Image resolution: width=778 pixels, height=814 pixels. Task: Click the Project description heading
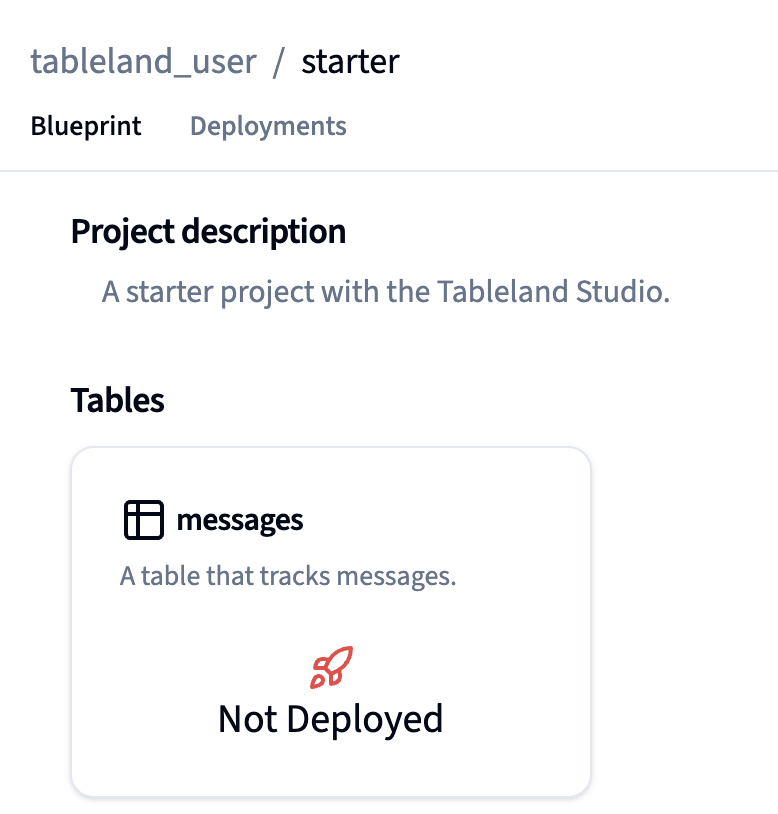(208, 232)
